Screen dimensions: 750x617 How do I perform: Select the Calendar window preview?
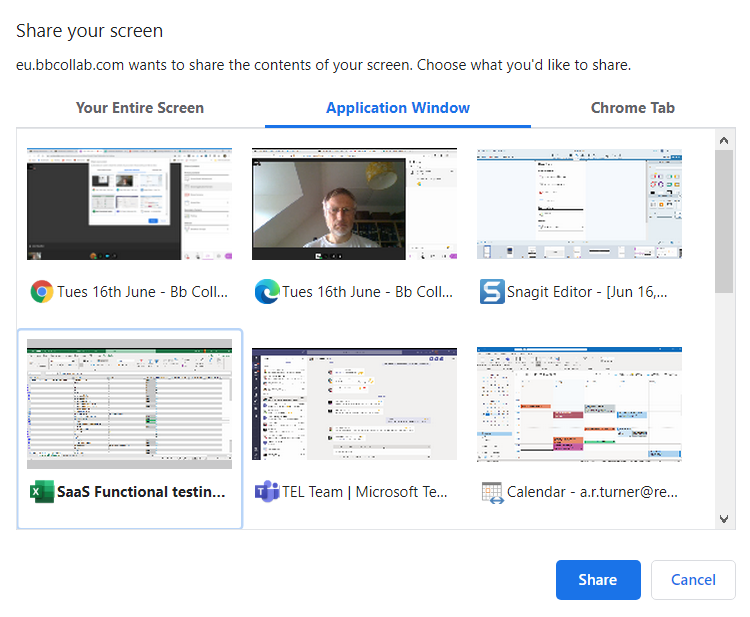point(579,404)
